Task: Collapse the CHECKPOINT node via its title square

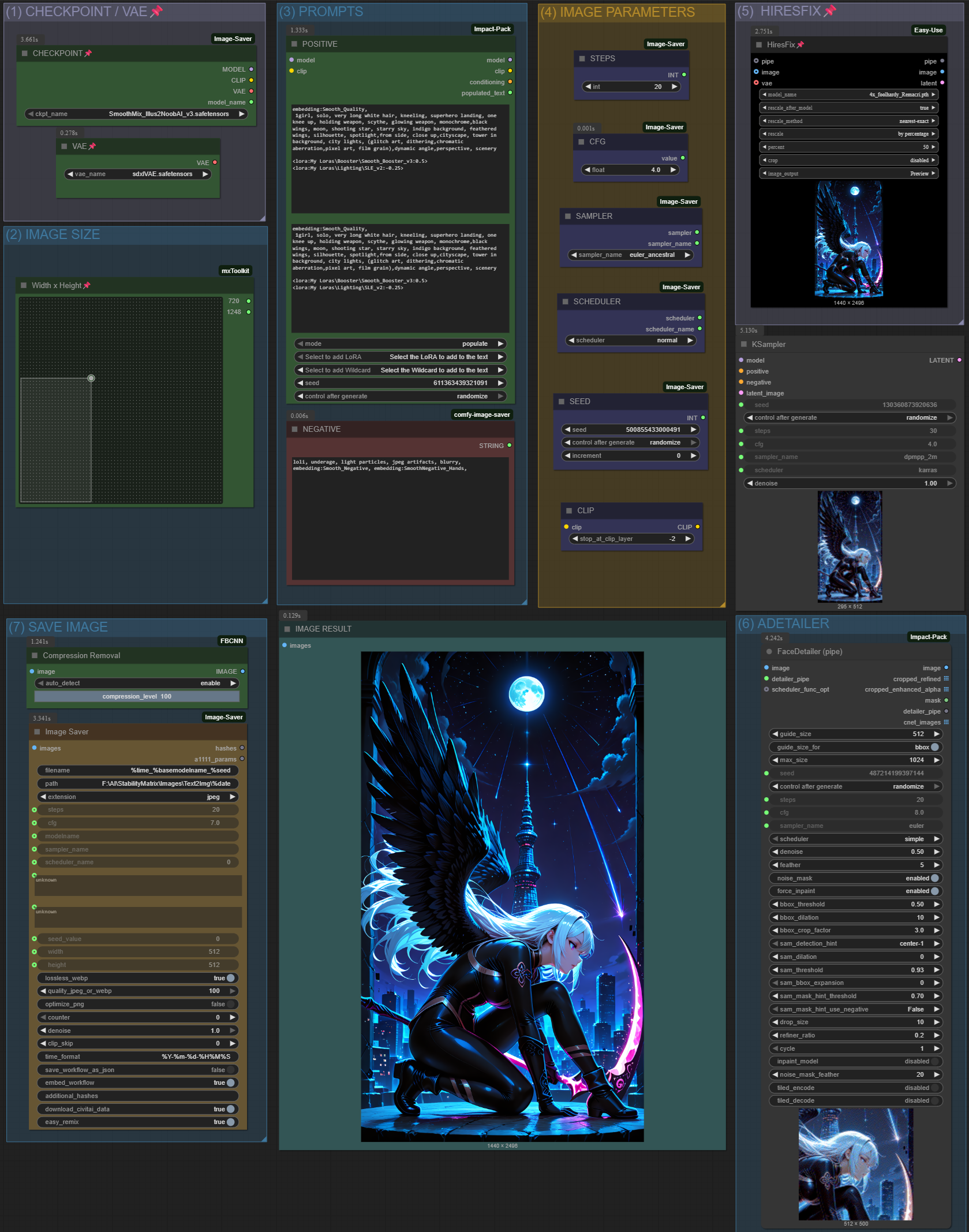Action: coord(25,54)
